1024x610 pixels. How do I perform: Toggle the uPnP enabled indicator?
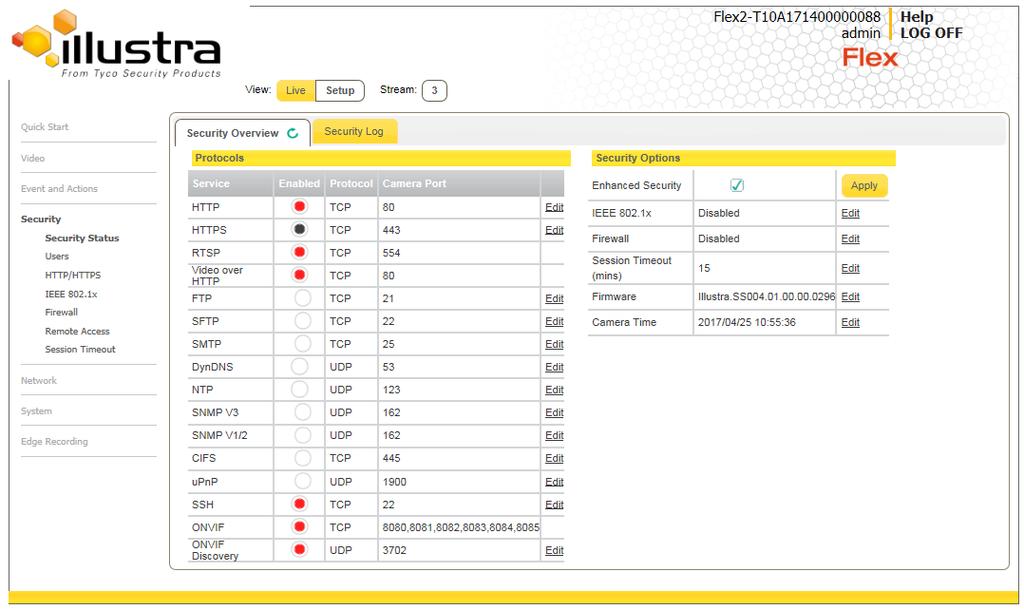[302, 481]
